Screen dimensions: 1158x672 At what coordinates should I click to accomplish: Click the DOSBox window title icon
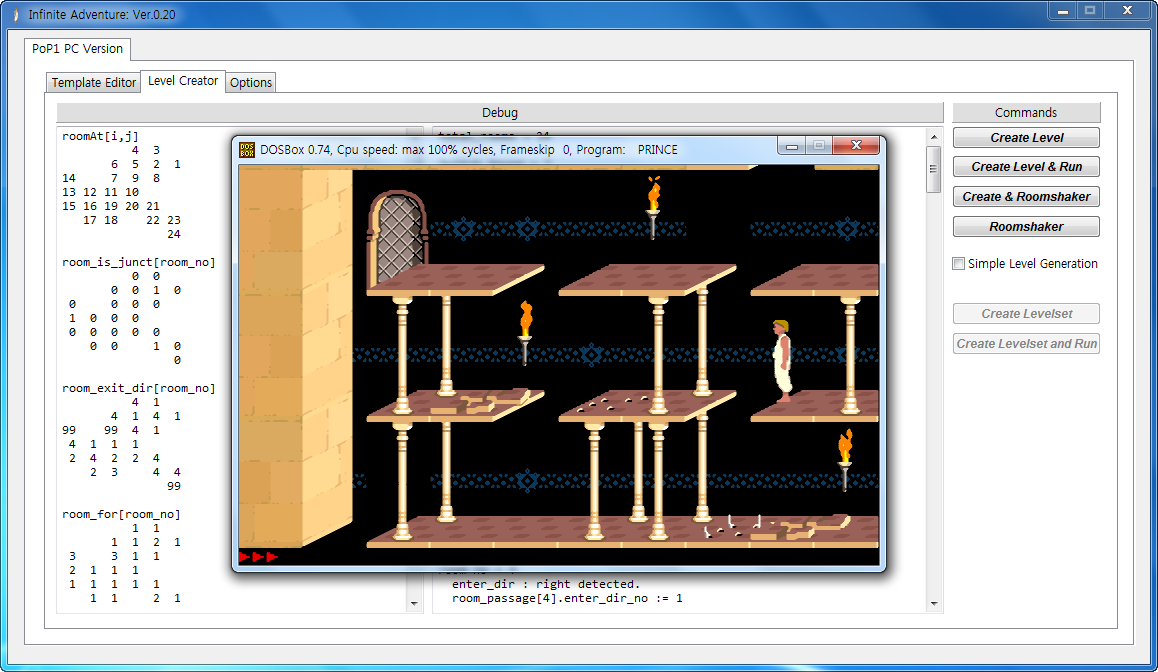tap(247, 150)
